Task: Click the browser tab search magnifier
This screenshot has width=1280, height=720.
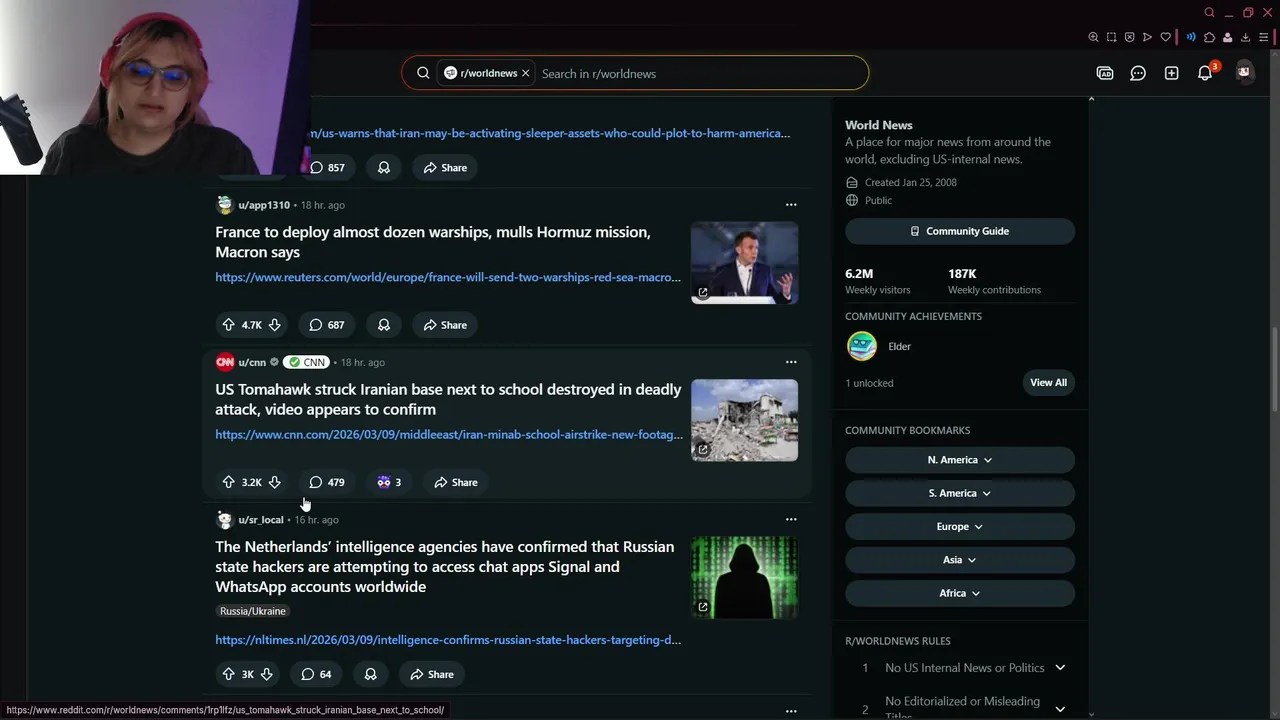Action: [x=1209, y=12]
